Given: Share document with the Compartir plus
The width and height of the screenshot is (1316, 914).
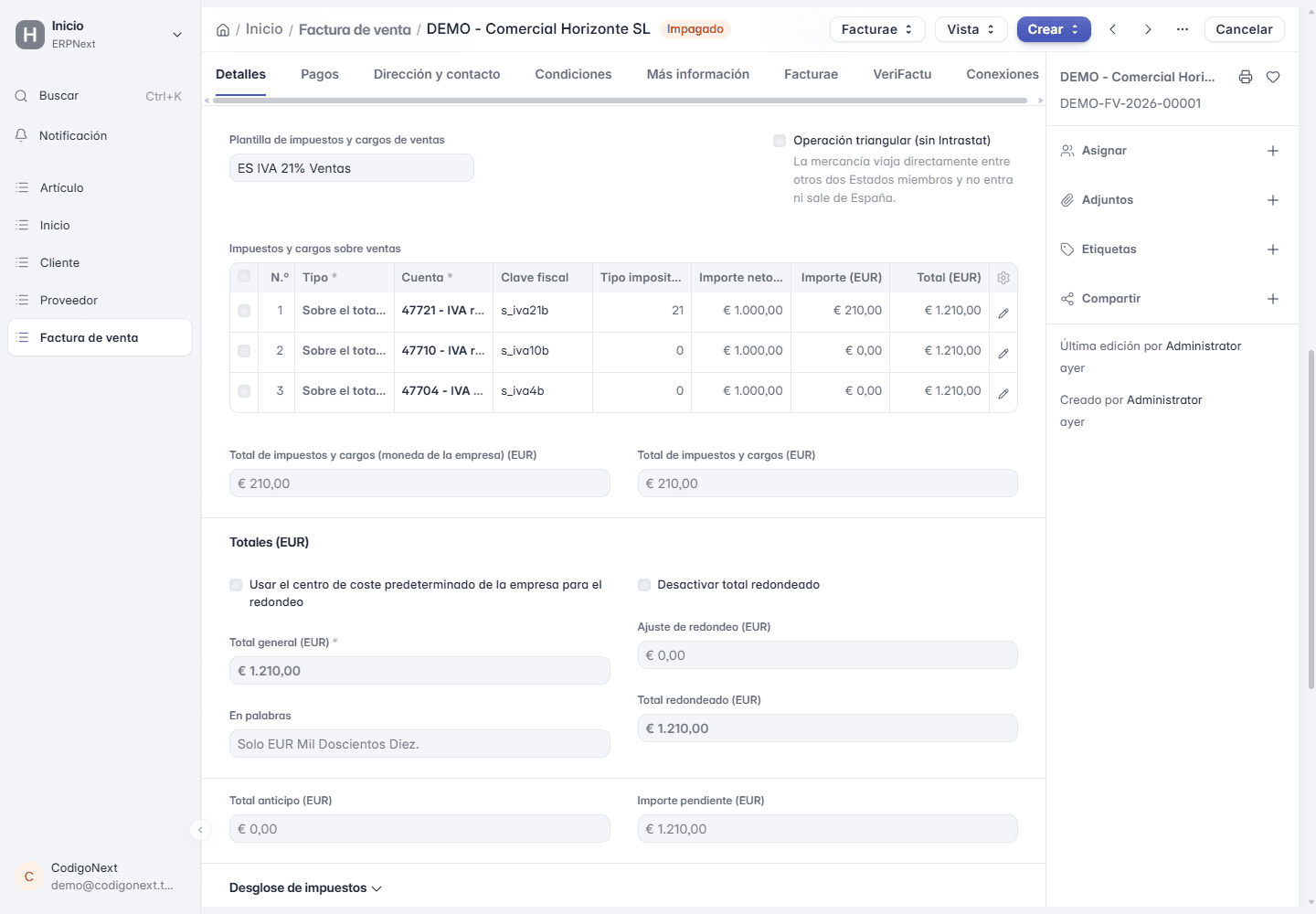Looking at the screenshot, I should pos(1273,299).
